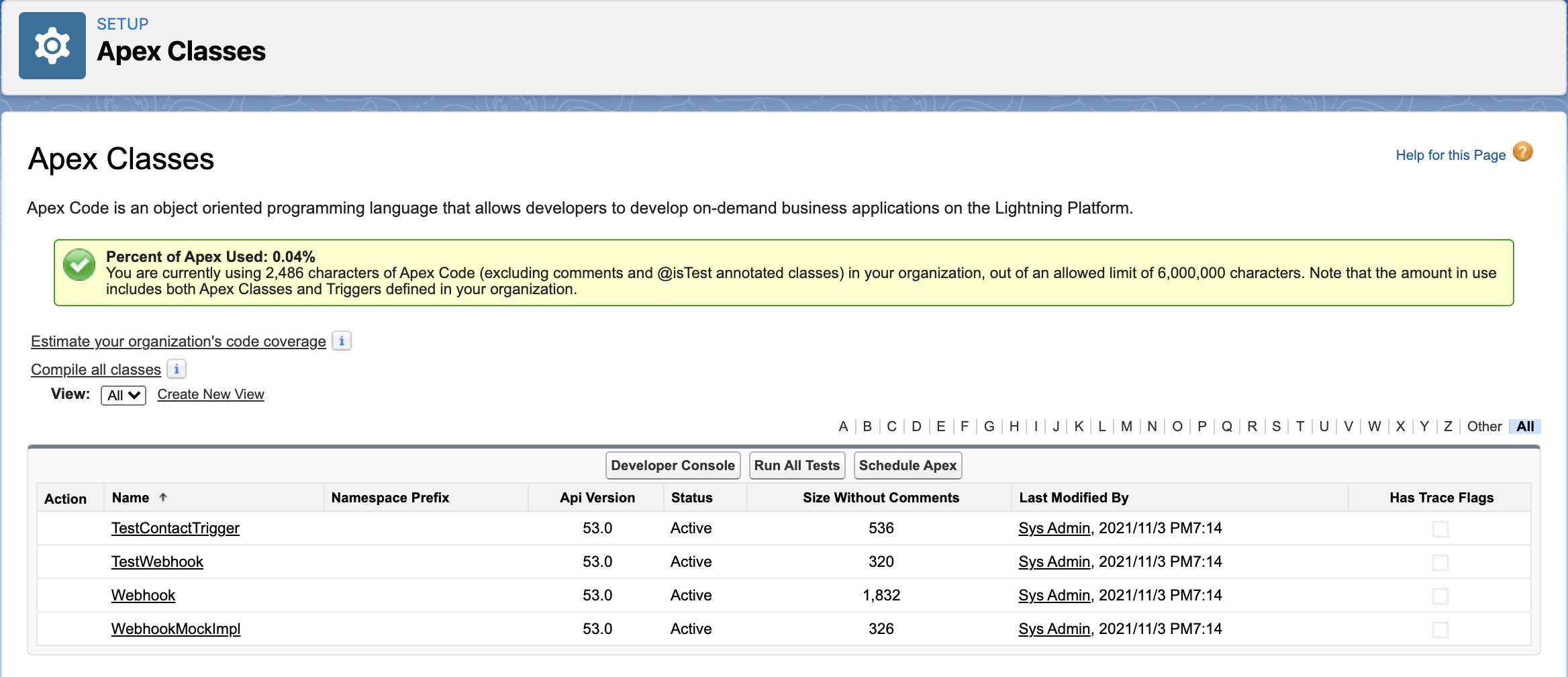The height and width of the screenshot is (677, 1568).
Task: Open the Help for this Page link
Action: 1451,155
